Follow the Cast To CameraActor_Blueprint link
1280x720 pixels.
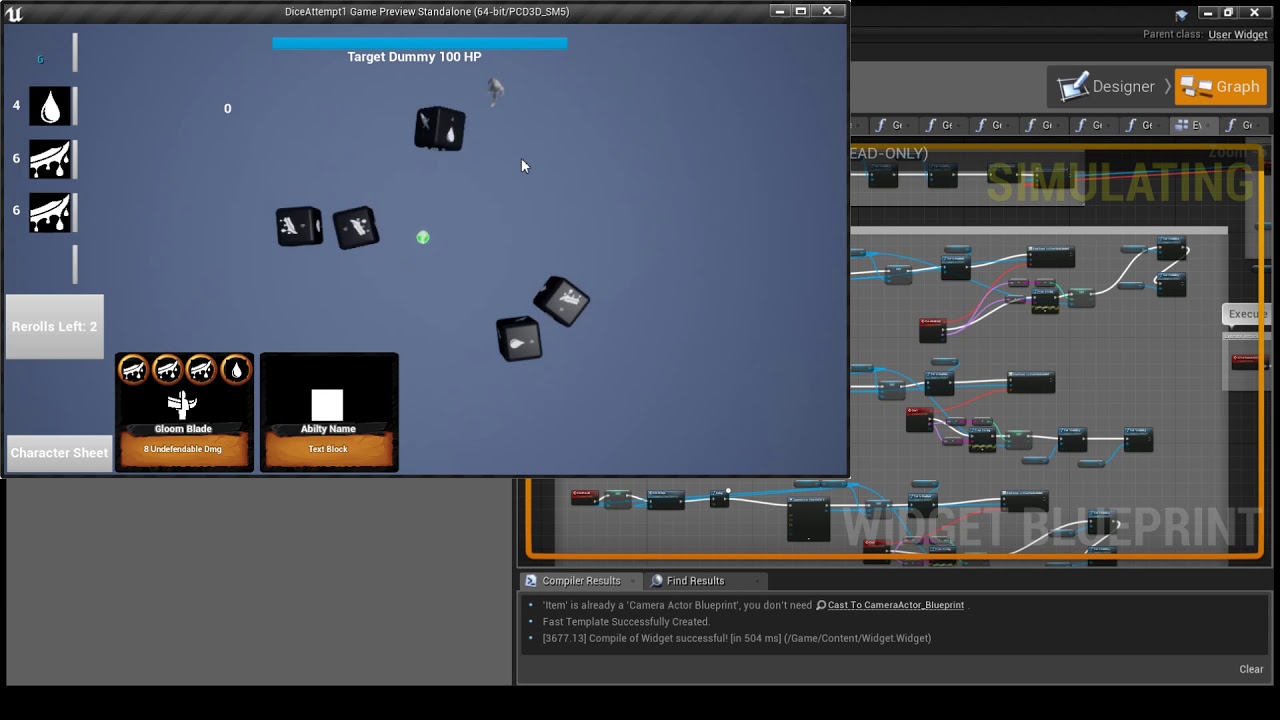(x=895, y=605)
